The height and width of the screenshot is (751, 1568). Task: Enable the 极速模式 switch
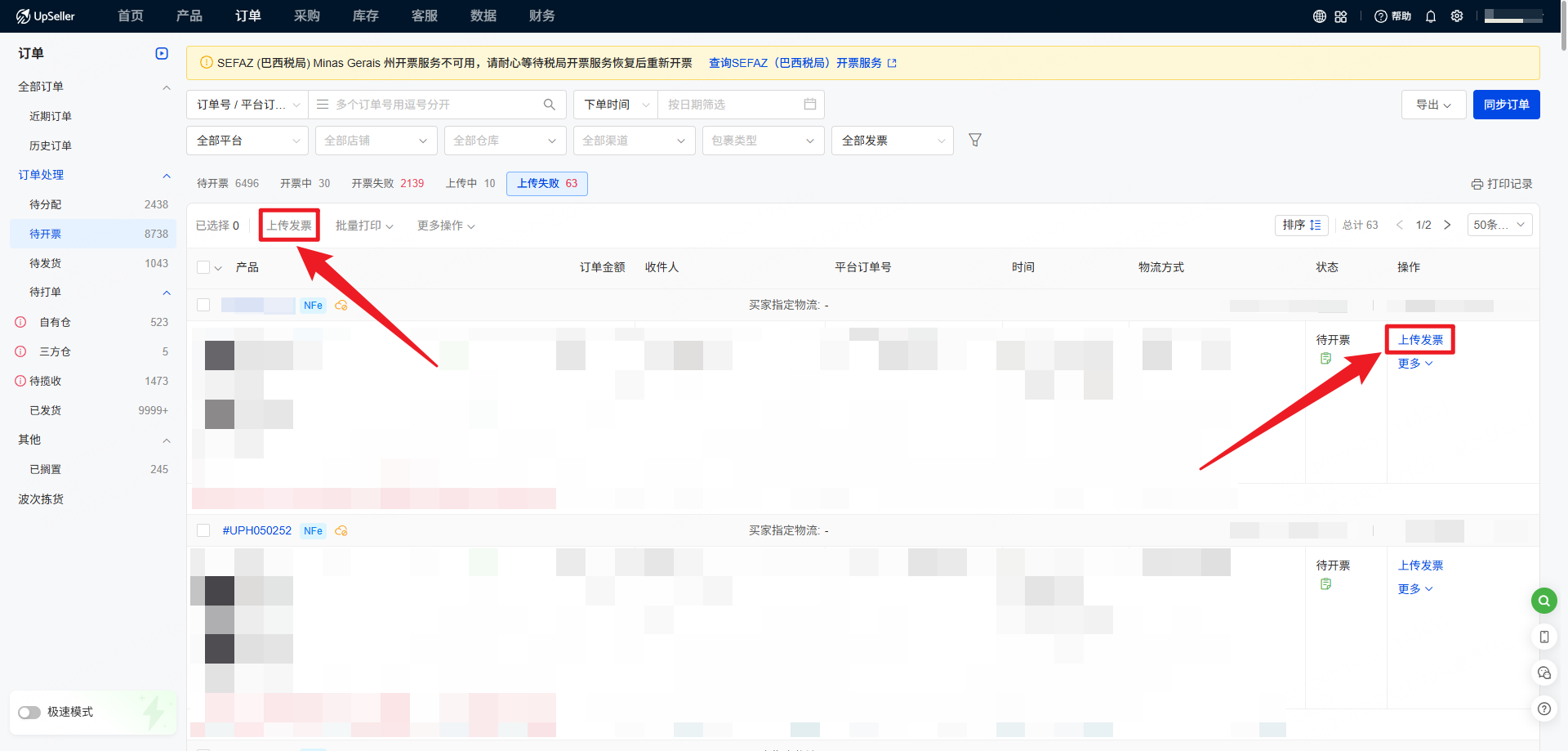coord(29,712)
